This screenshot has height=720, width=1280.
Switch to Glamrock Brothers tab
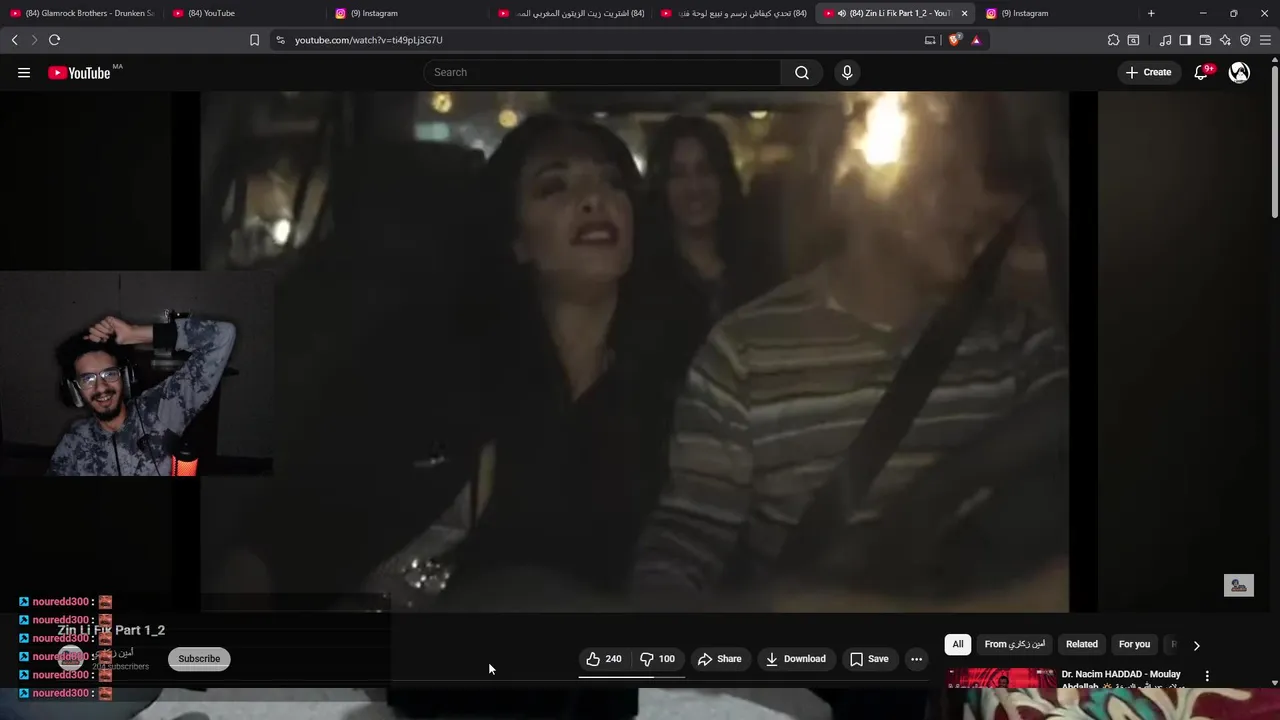(82, 13)
